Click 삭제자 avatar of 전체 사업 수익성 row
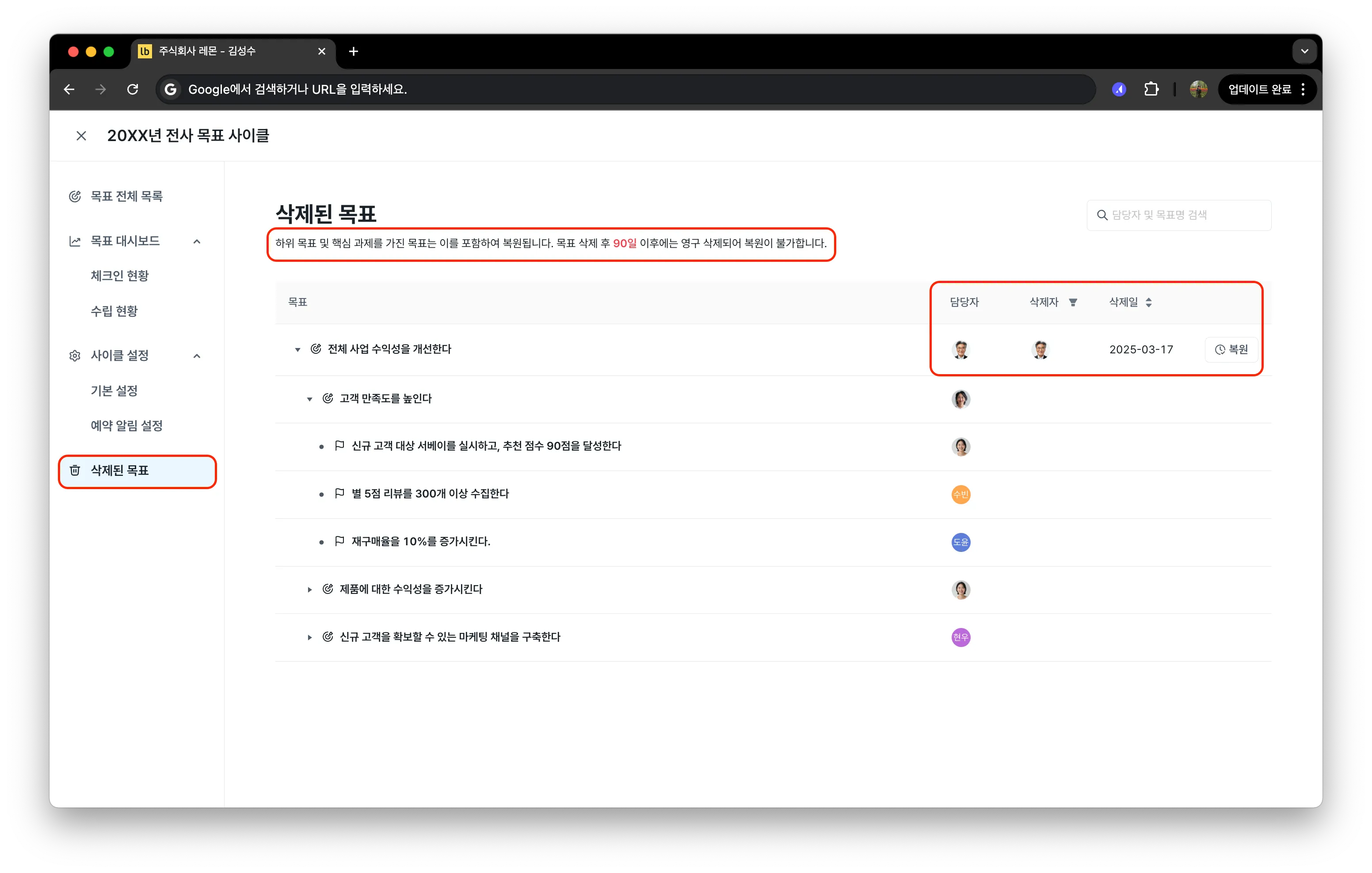Screen dimensions: 1372x873 click(x=1040, y=349)
